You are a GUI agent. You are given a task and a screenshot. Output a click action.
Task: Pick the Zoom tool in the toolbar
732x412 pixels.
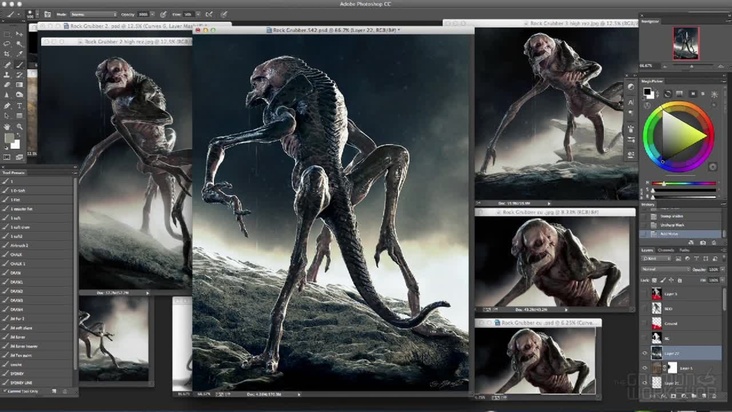pyautogui.click(x=19, y=124)
